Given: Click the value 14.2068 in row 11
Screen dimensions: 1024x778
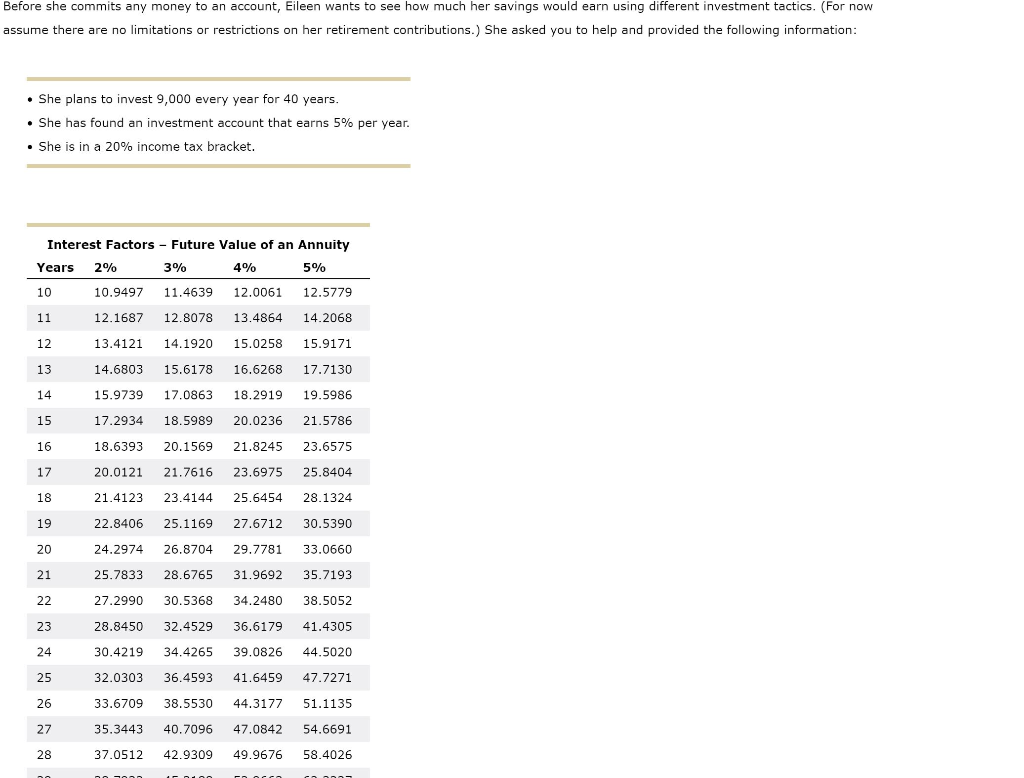Looking at the screenshot, I should coord(327,318).
